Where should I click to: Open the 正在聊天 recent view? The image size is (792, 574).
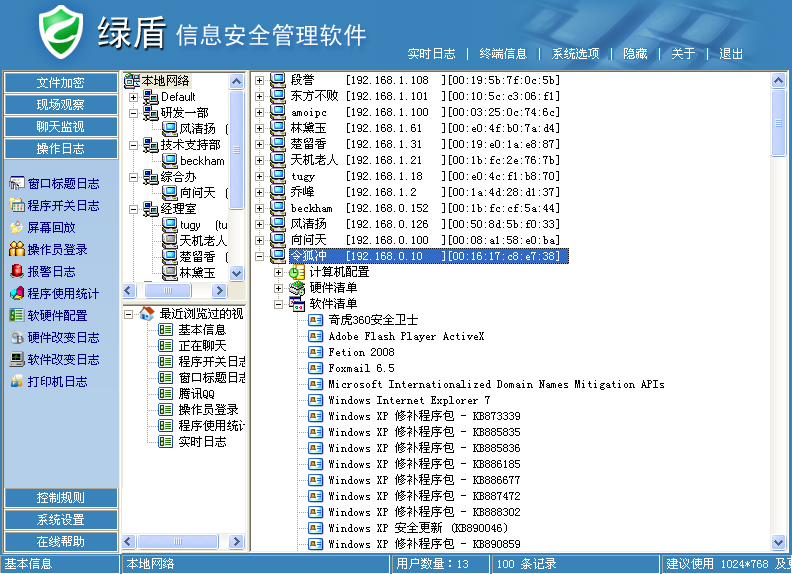coord(192,346)
